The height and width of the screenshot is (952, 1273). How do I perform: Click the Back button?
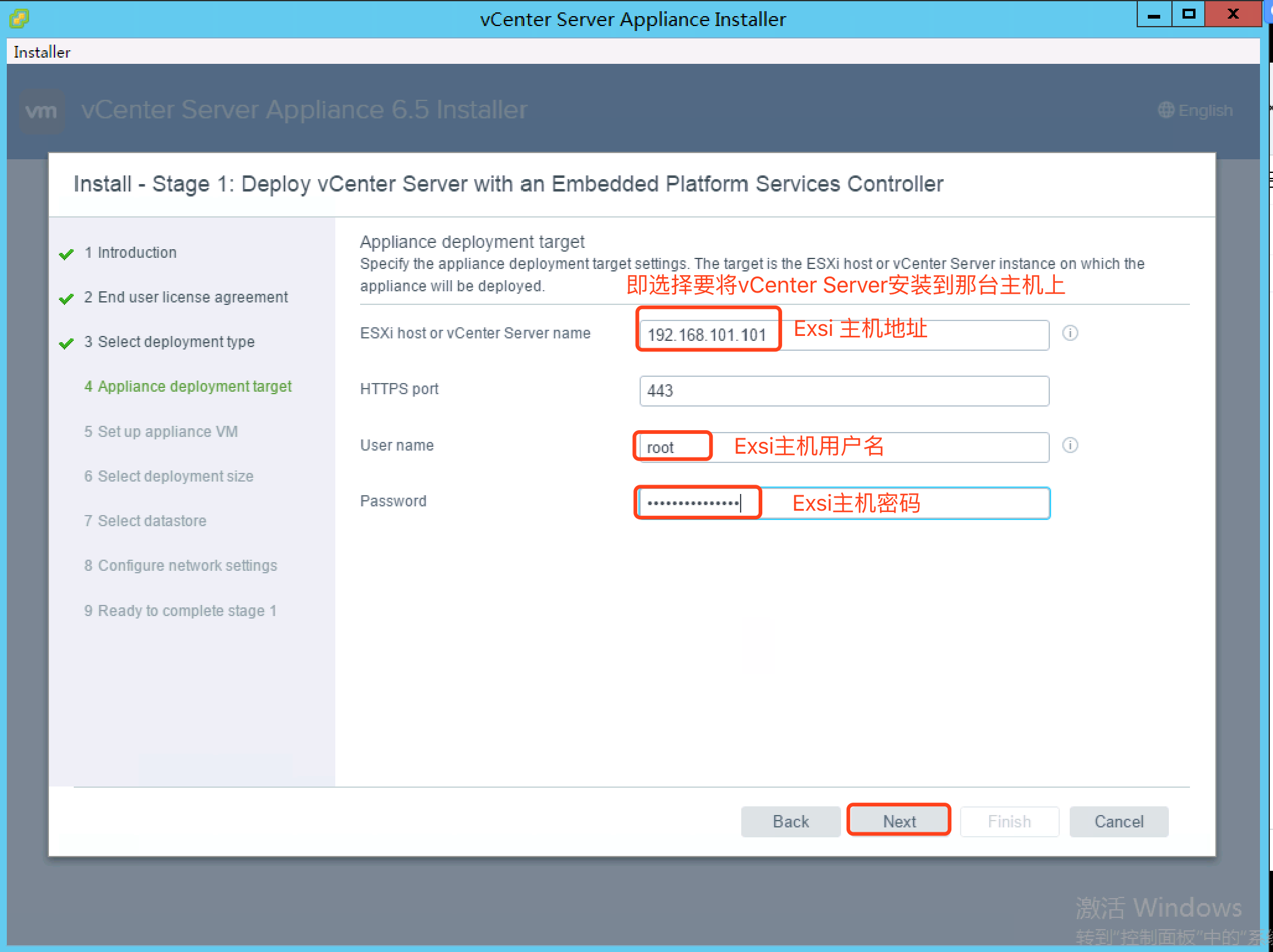[791, 821]
